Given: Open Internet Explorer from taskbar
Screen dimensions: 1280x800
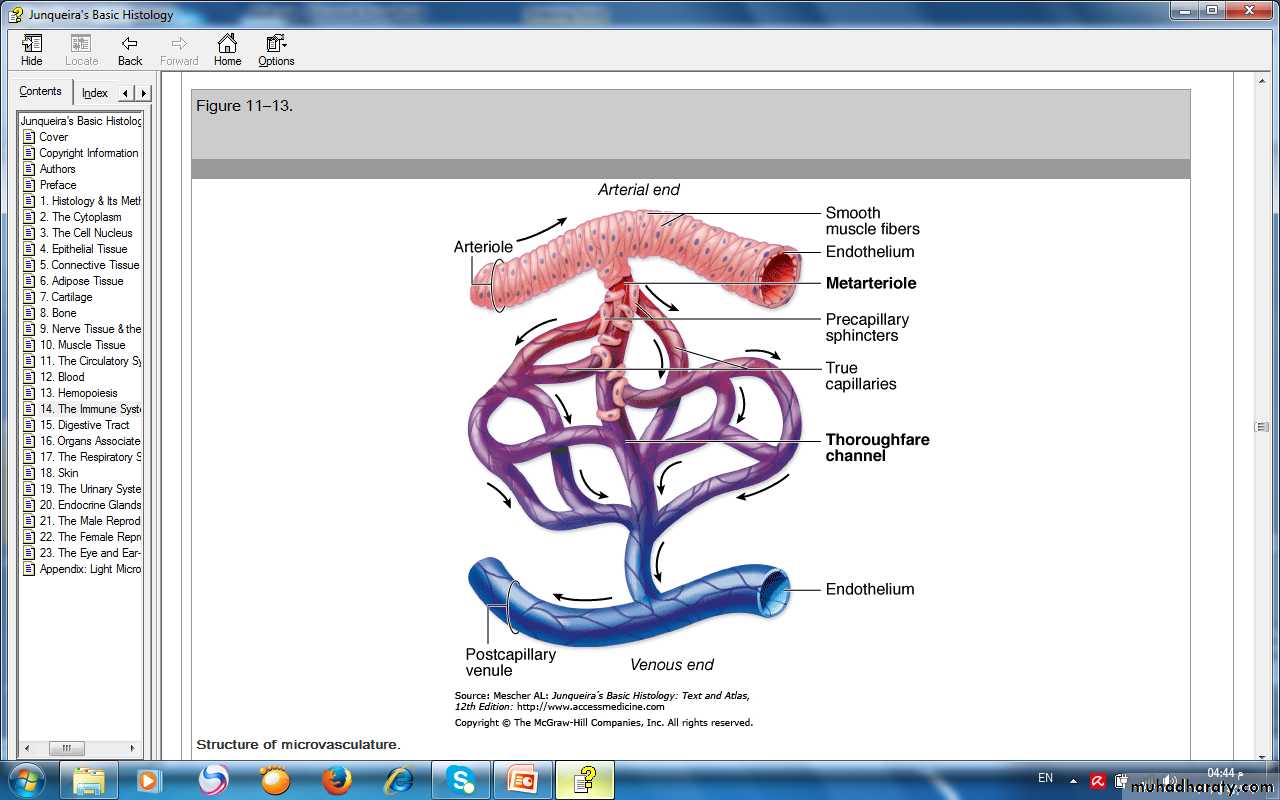Looking at the screenshot, I should tap(398, 779).
